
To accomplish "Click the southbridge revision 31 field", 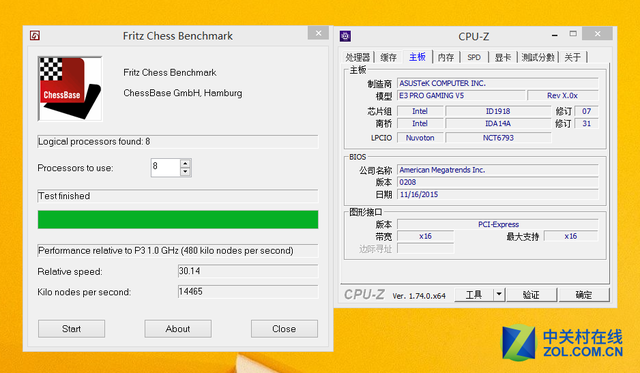I will coord(587,123).
